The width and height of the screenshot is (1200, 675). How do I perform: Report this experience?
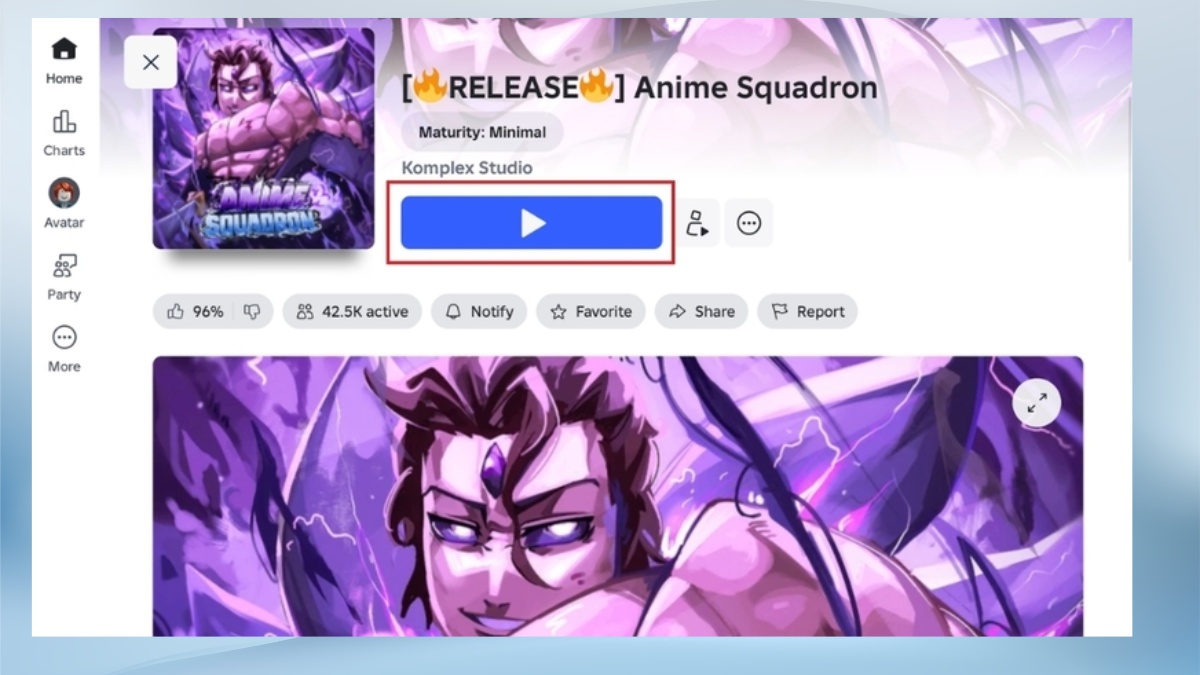807,312
